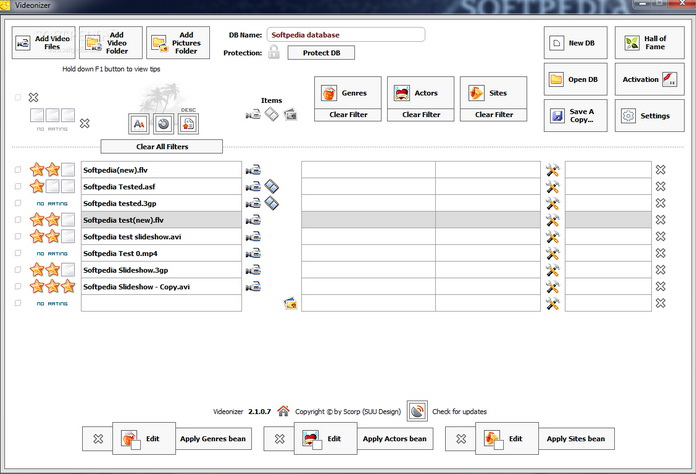The height and width of the screenshot is (474, 696).
Task: Click the DB Name input field
Action: pos(346,35)
